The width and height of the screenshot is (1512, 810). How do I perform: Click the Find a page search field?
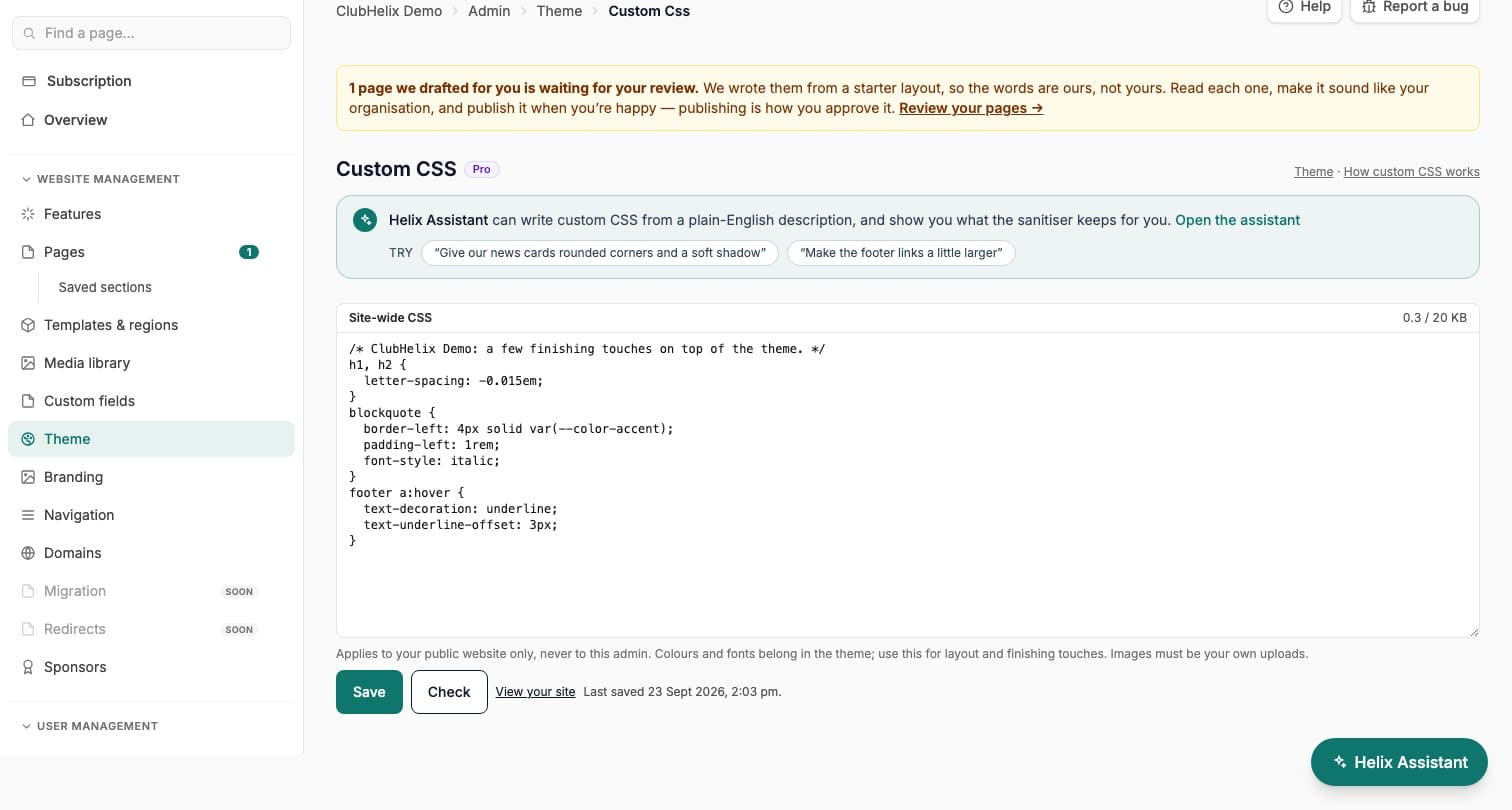pyautogui.click(x=151, y=33)
